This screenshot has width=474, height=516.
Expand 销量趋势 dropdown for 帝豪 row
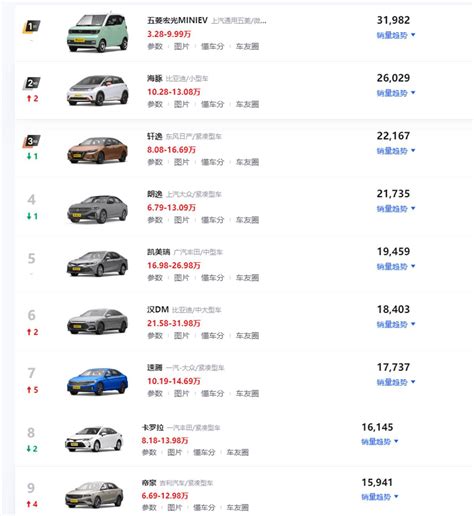click(380, 497)
